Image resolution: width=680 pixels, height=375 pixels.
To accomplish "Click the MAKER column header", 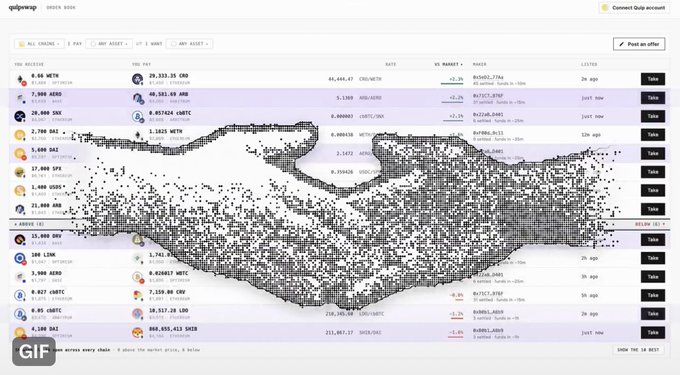I will pyautogui.click(x=479, y=64).
